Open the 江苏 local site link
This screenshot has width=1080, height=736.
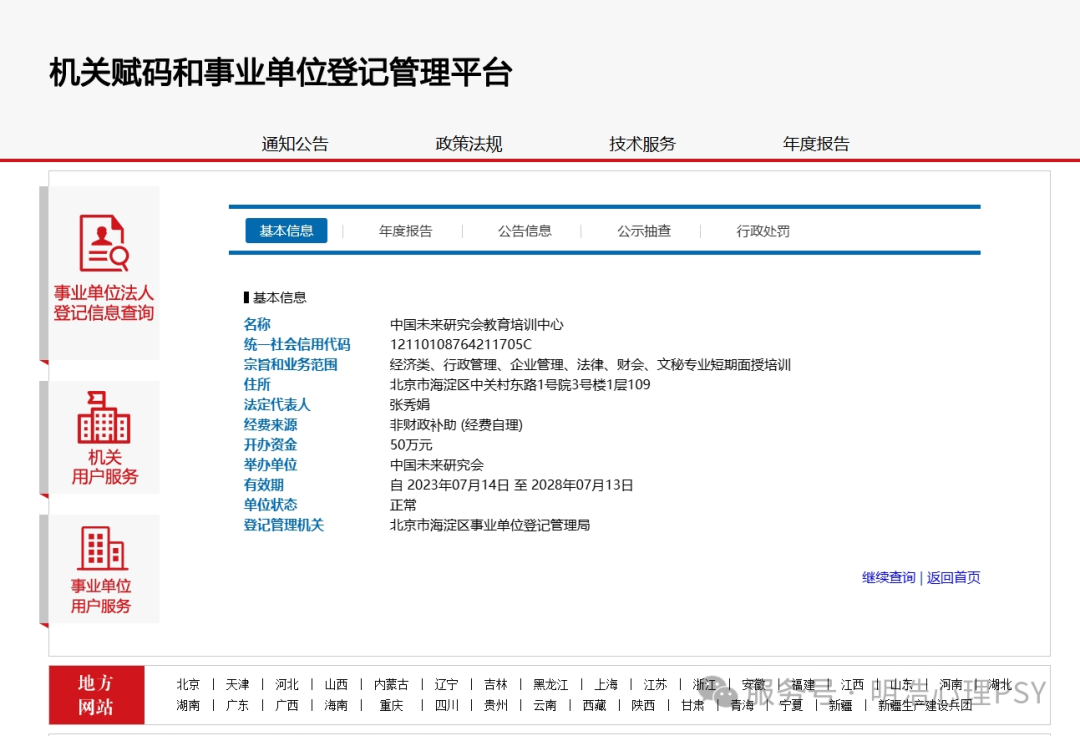656,684
